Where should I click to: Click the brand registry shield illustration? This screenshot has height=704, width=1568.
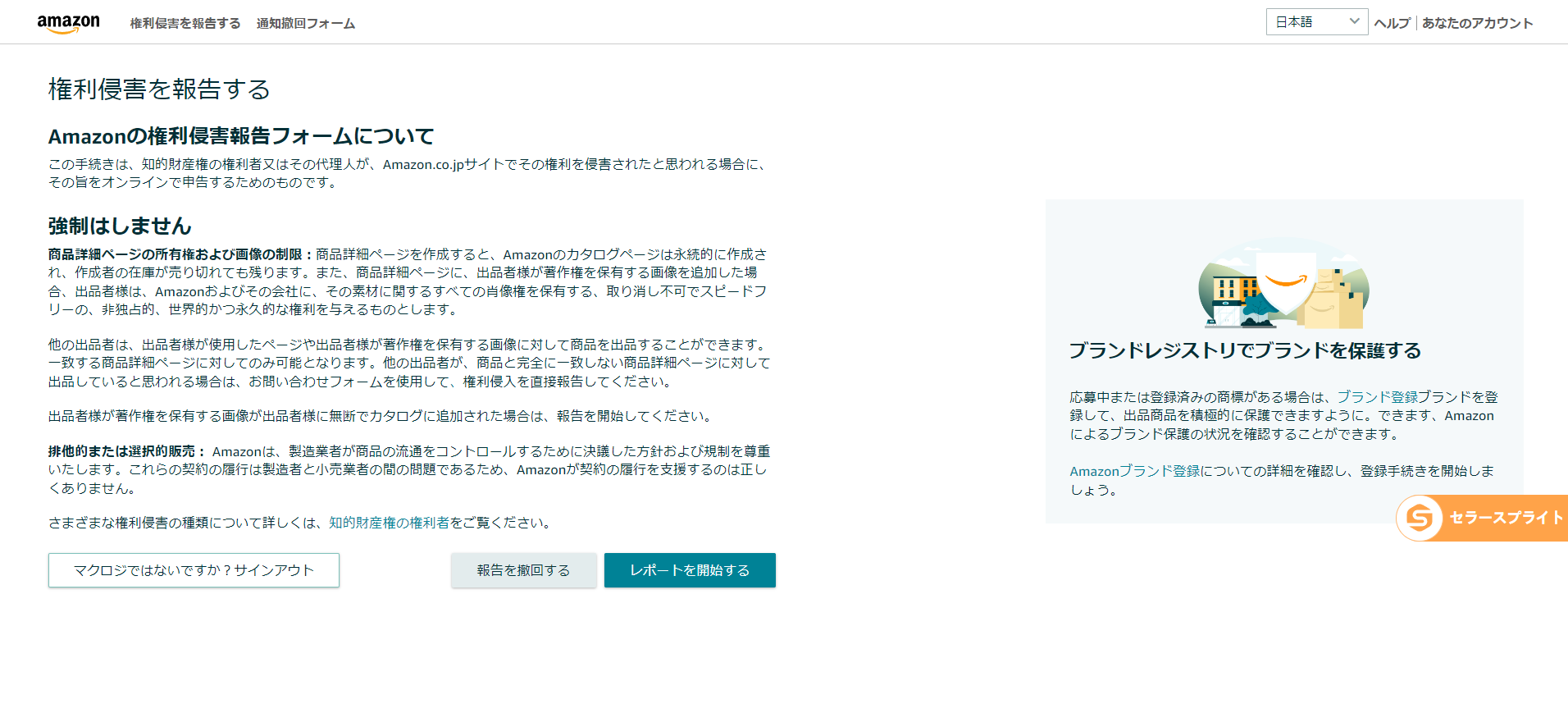click(x=1283, y=284)
